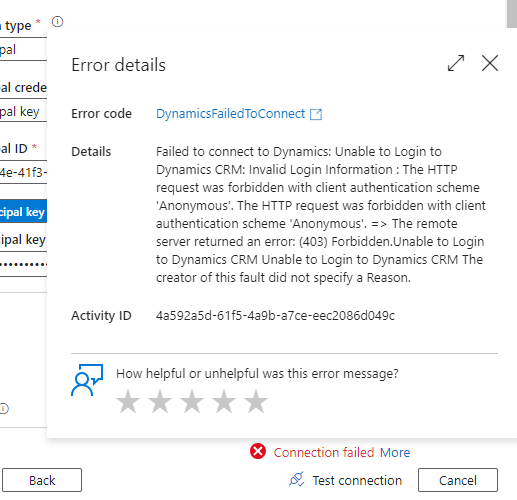This screenshot has height=500, width=517.
Task: Click the external link icon beside the error code
Action: tap(316, 114)
